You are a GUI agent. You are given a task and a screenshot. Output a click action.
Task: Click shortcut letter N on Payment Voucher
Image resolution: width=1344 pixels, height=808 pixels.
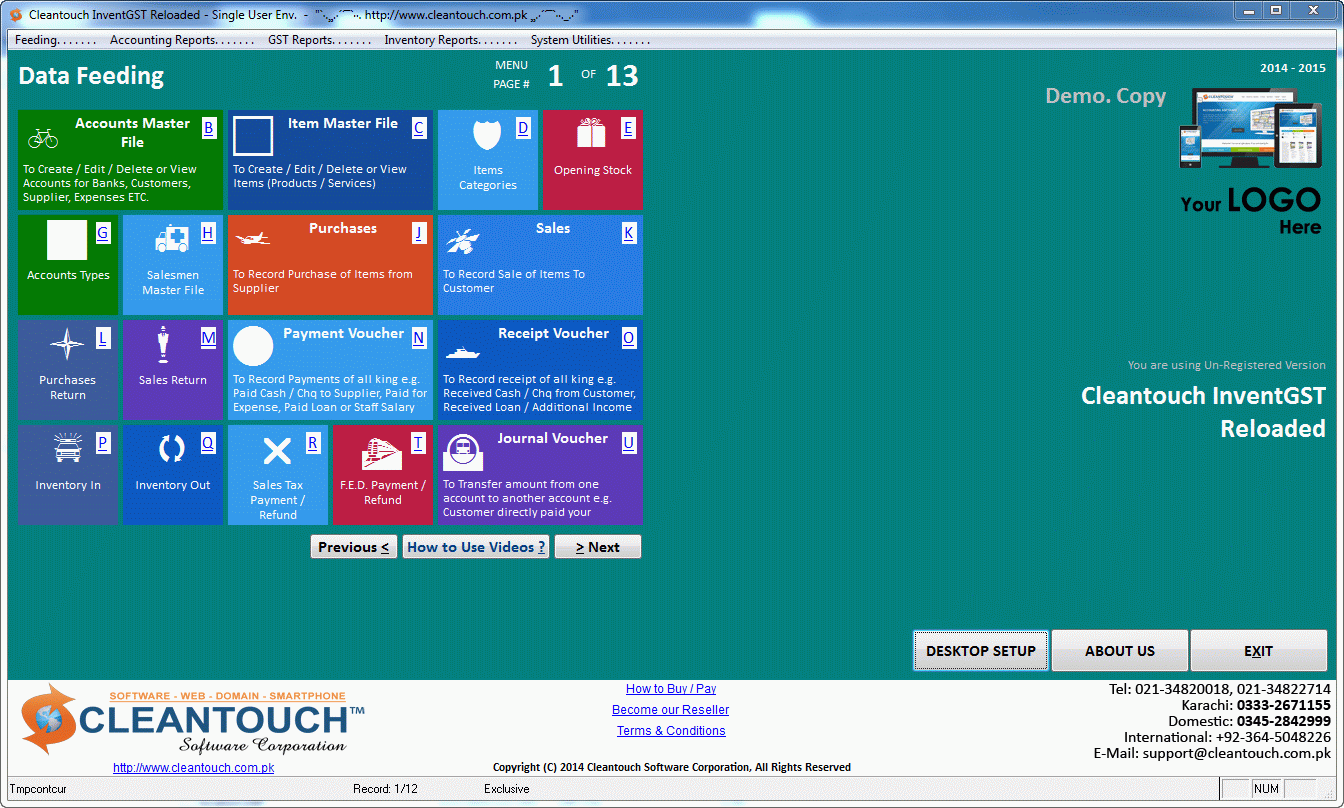418,338
